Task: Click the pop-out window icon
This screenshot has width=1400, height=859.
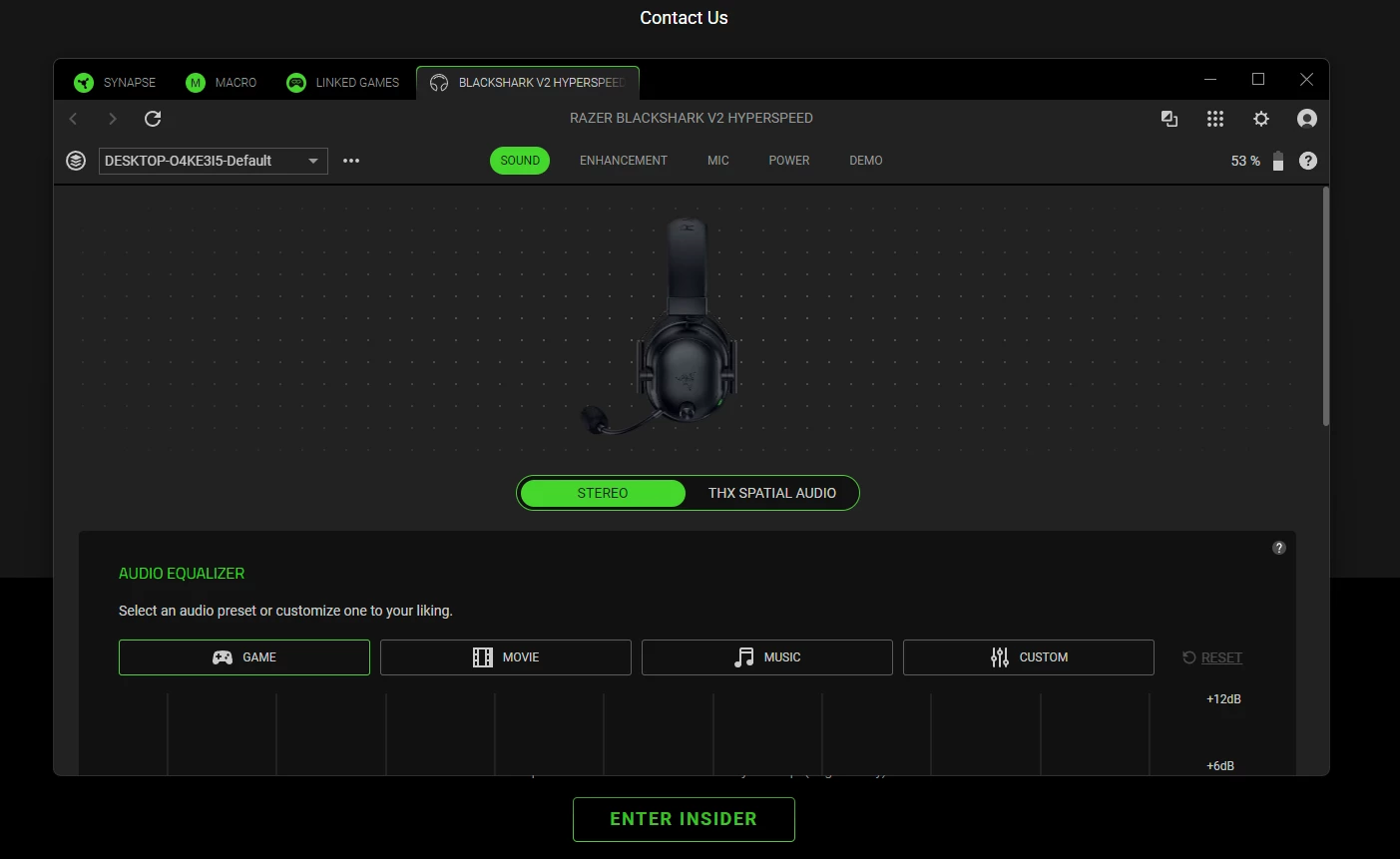Action: tap(1169, 119)
